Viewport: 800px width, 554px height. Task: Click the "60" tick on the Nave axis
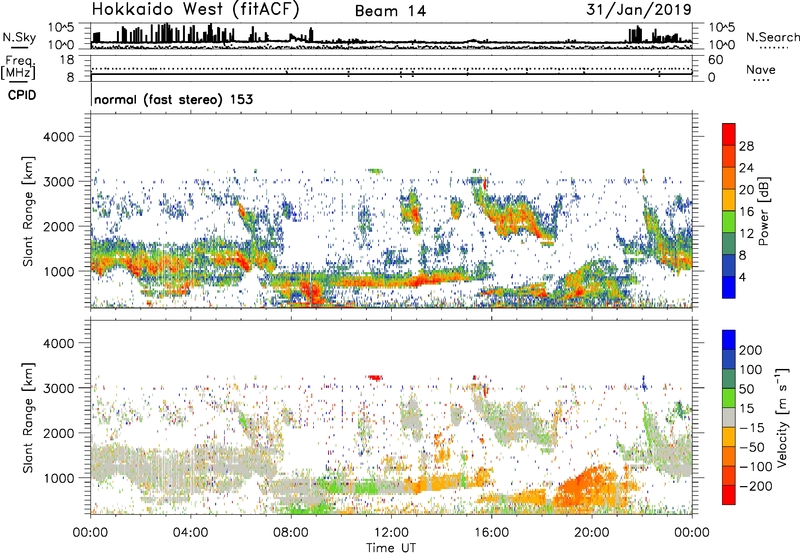point(715,60)
